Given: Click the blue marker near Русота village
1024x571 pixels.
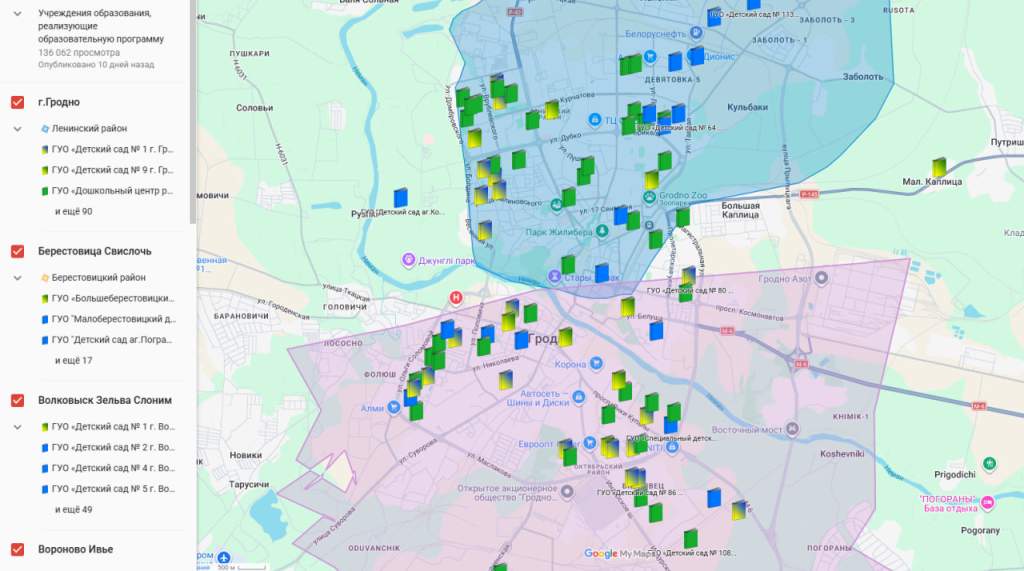Looking at the screenshot, I should (x=400, y=197).
